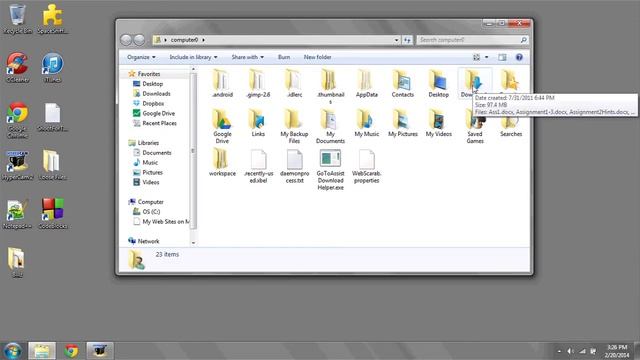Screen dimensions: 640x360
Task: Click computer0 in the address path
Action: pyautogui.click(x=184, y=40)
